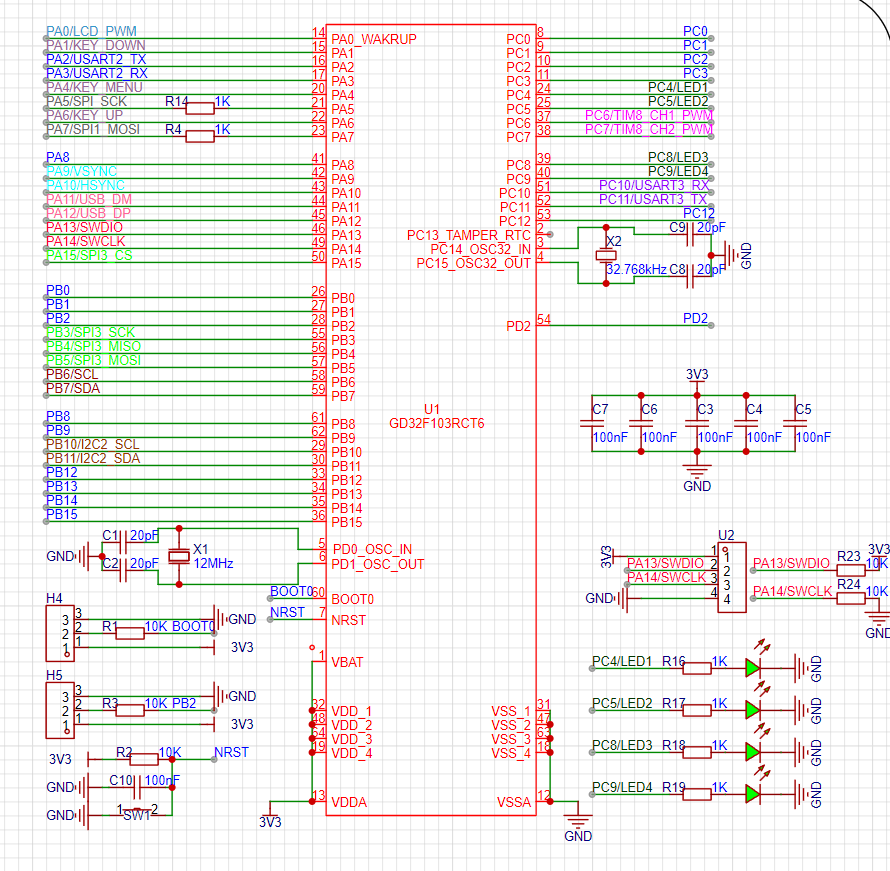Select resistor R3 symbol
Screen dimensions: 890x871
pyautogui.click(x=129, y=710)
